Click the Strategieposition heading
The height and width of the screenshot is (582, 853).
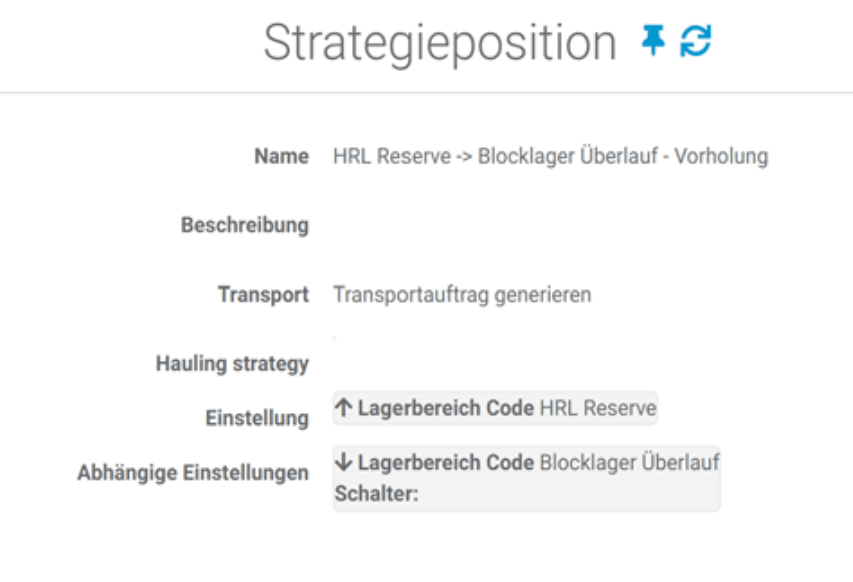pyautogui.click(x=440, y=43)
